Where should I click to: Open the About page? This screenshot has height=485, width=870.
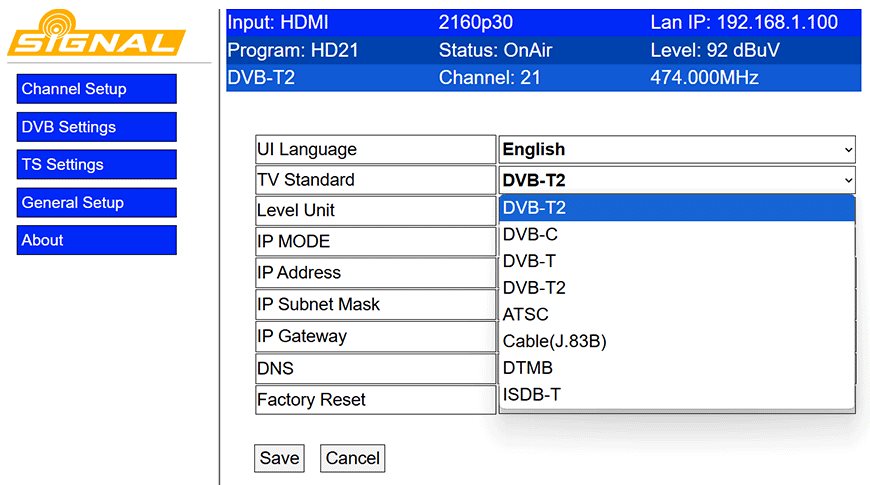(96, 241)
